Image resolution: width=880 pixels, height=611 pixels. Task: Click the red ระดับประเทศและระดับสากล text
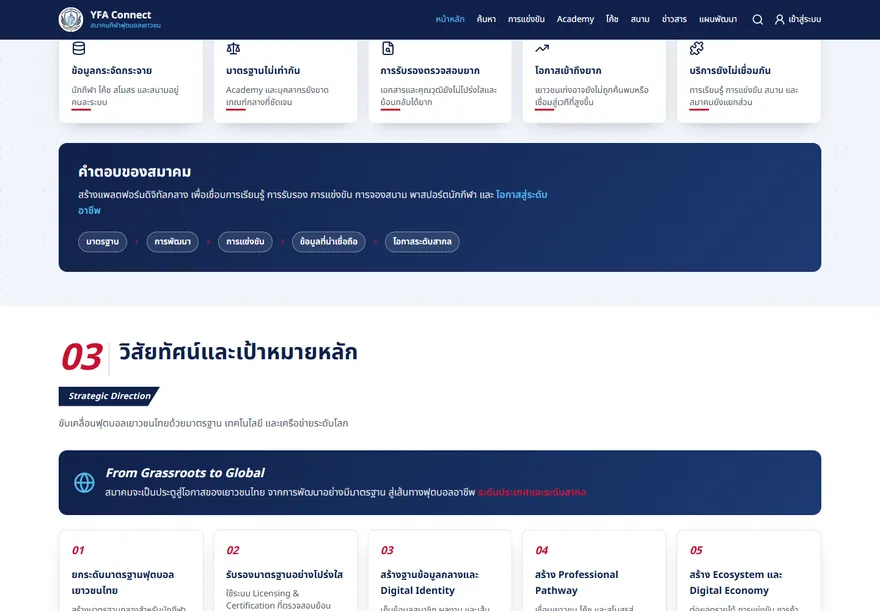pos(532,493)
